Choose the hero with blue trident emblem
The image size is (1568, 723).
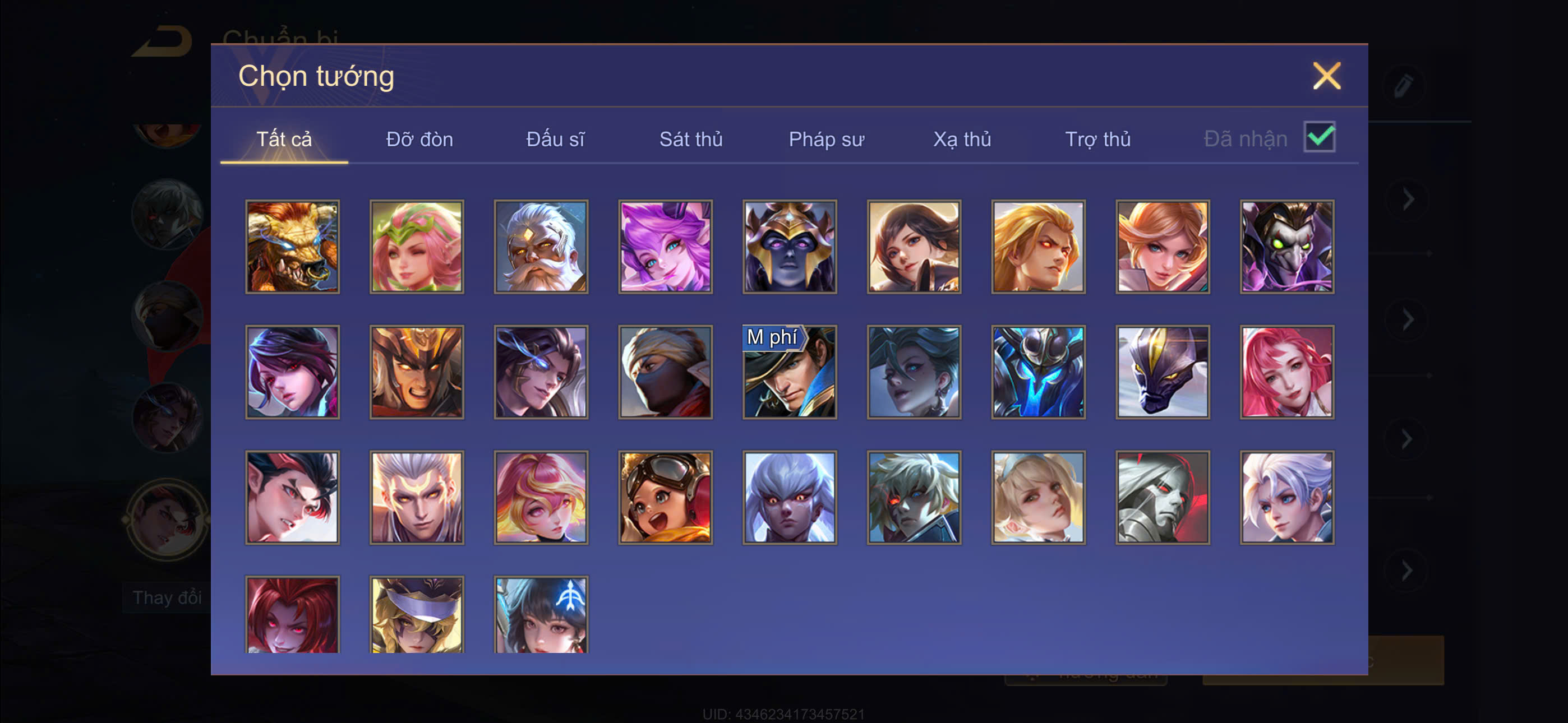(x=541, y=614)
